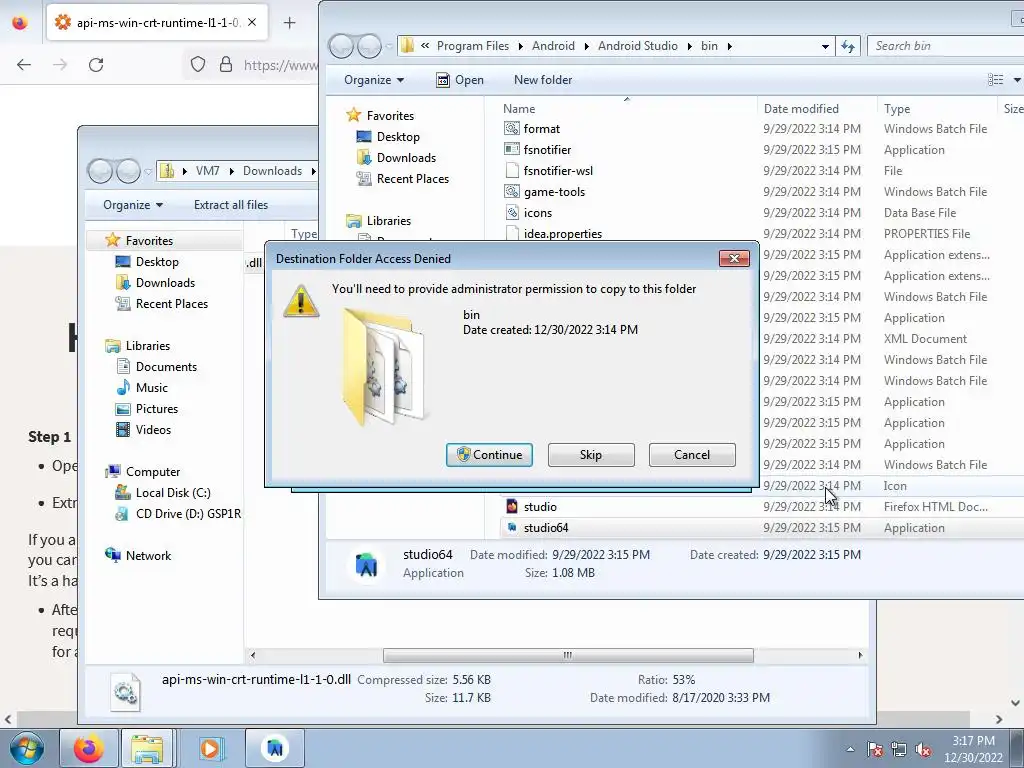Select the fsnotifier application icon
This screenshot has width=1024, height=768.
tap(512, 150)
